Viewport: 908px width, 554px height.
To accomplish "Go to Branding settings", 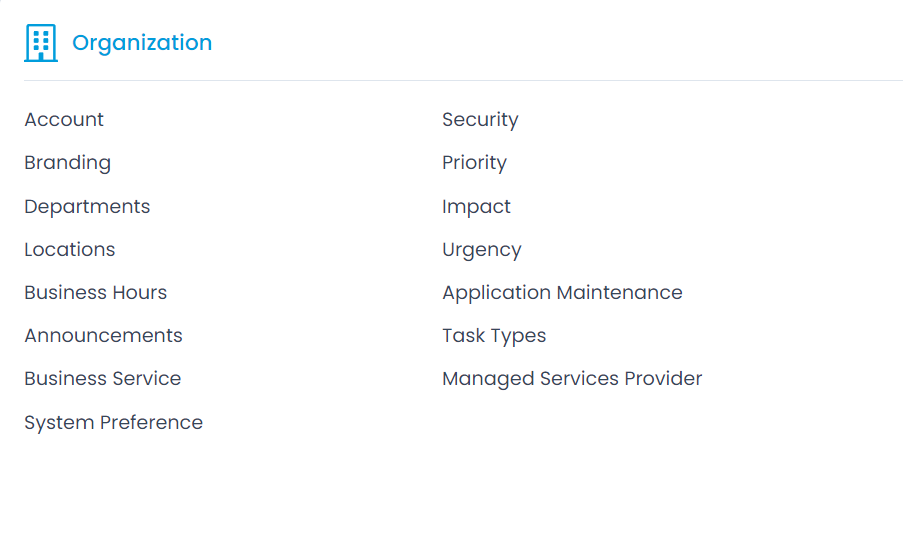I will (67, 163).
